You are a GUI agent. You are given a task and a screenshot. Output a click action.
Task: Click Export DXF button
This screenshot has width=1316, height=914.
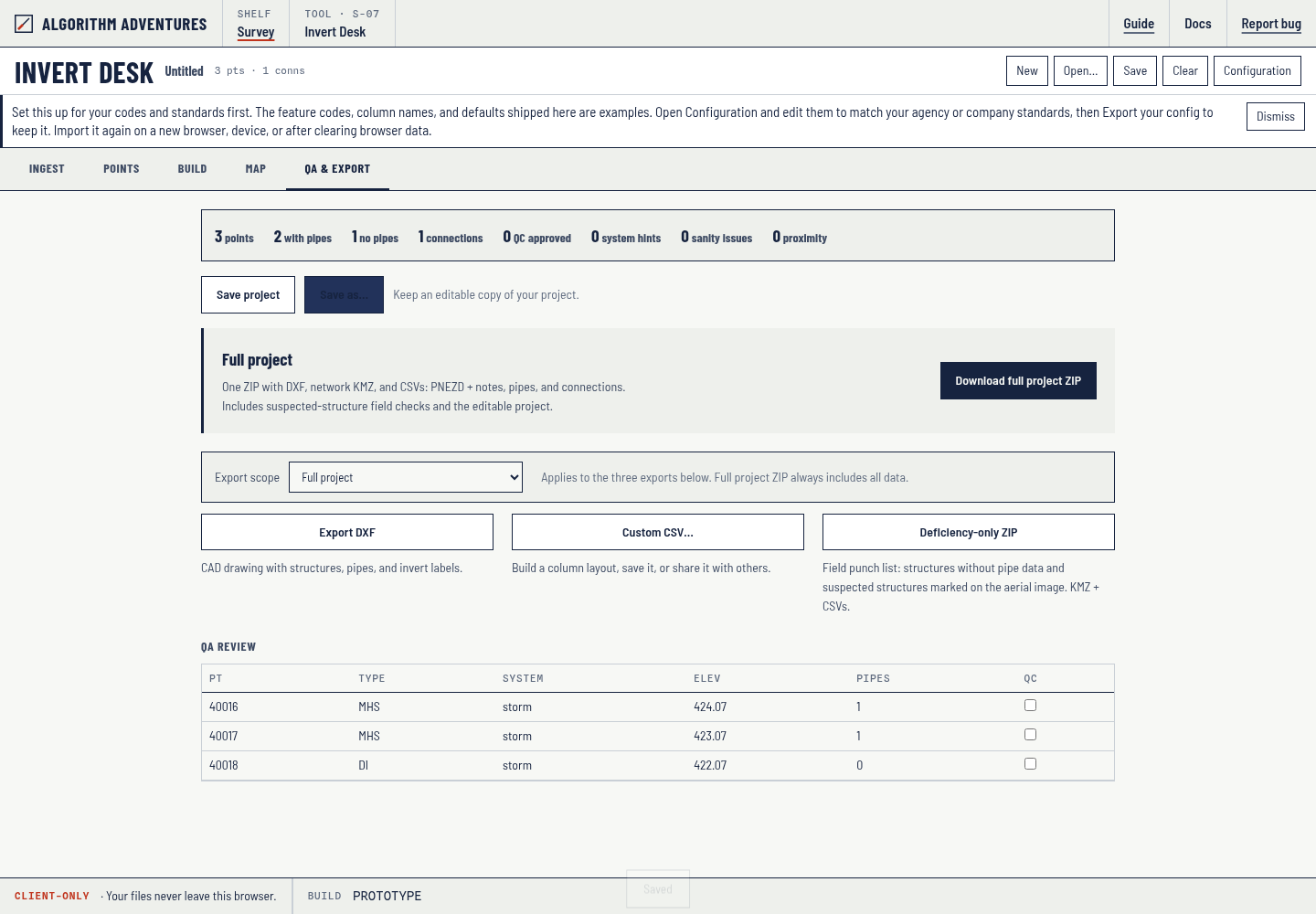click(347, 532)
